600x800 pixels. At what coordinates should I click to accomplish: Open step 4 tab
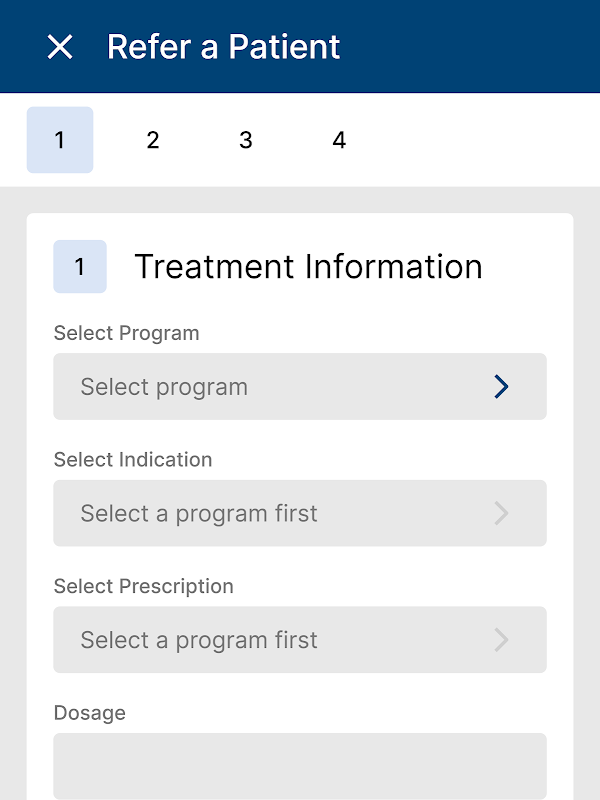pyautogui.click(x=339, y=140)
